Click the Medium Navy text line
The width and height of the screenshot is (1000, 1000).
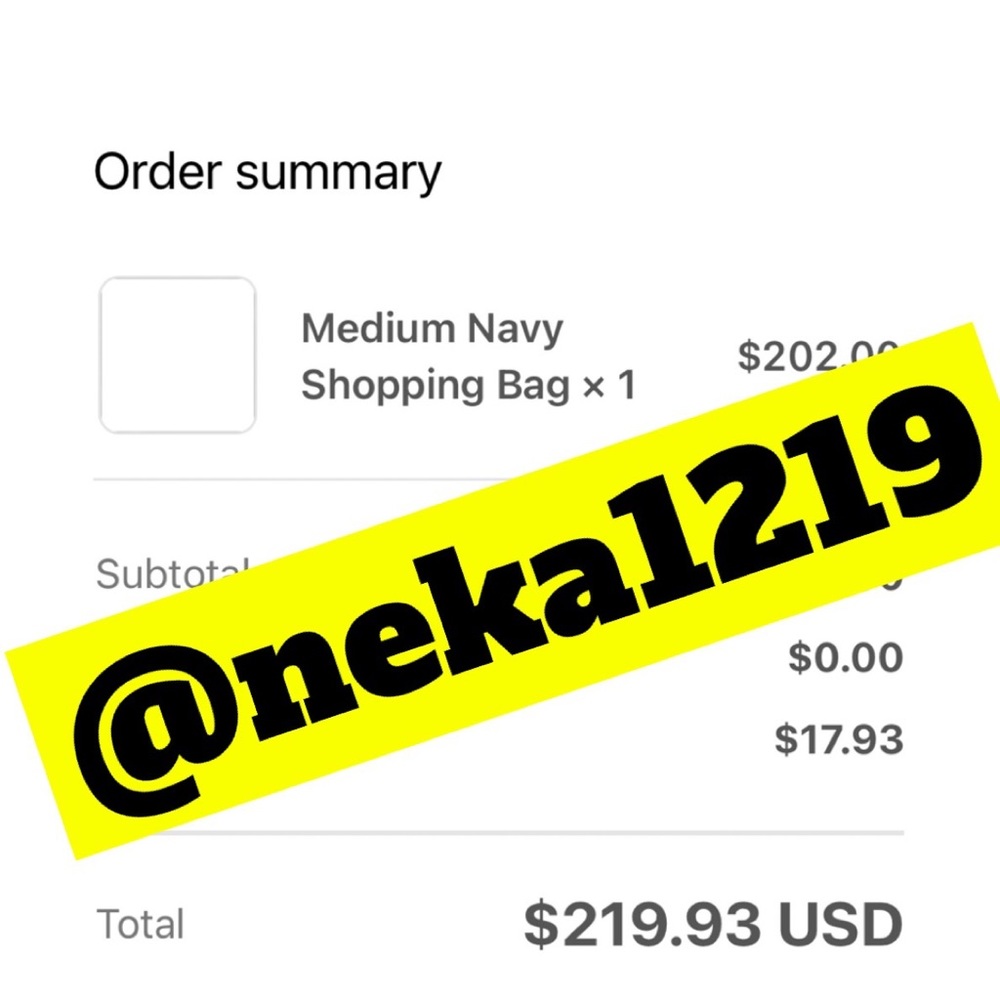pyautogui.click(x=432, y=329)
